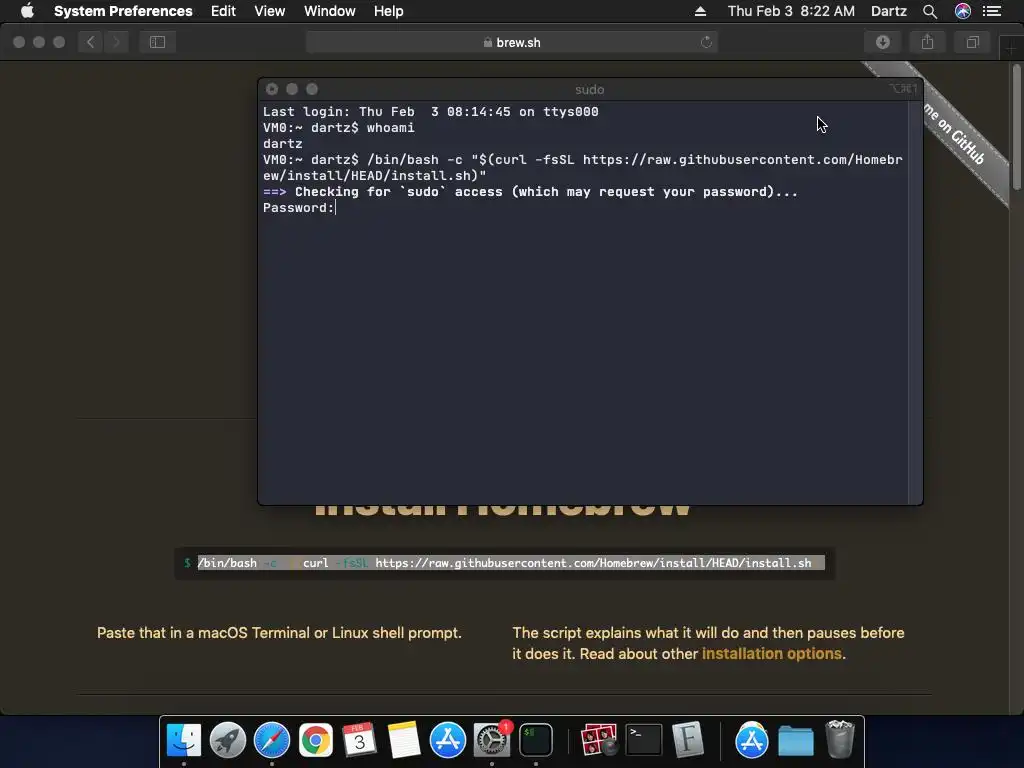Open the App Store dock icon beside Notes
The height and width of the screenshot is (768, 1024).
coord(447,740)
